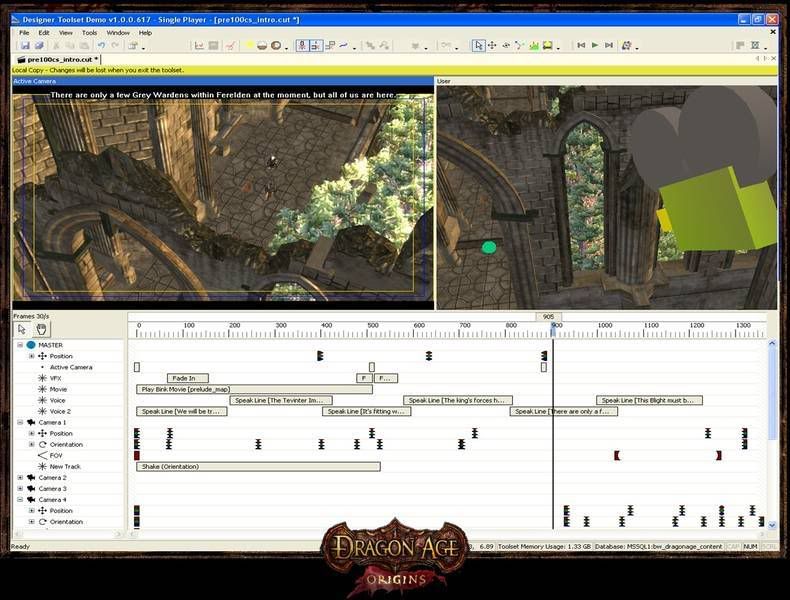Click the Camera 1 camera icon
The image size is (790, 600).
tap(31, 422)
